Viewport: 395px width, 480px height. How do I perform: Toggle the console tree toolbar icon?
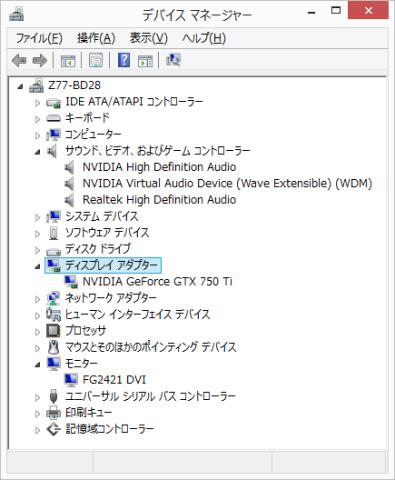68,61
